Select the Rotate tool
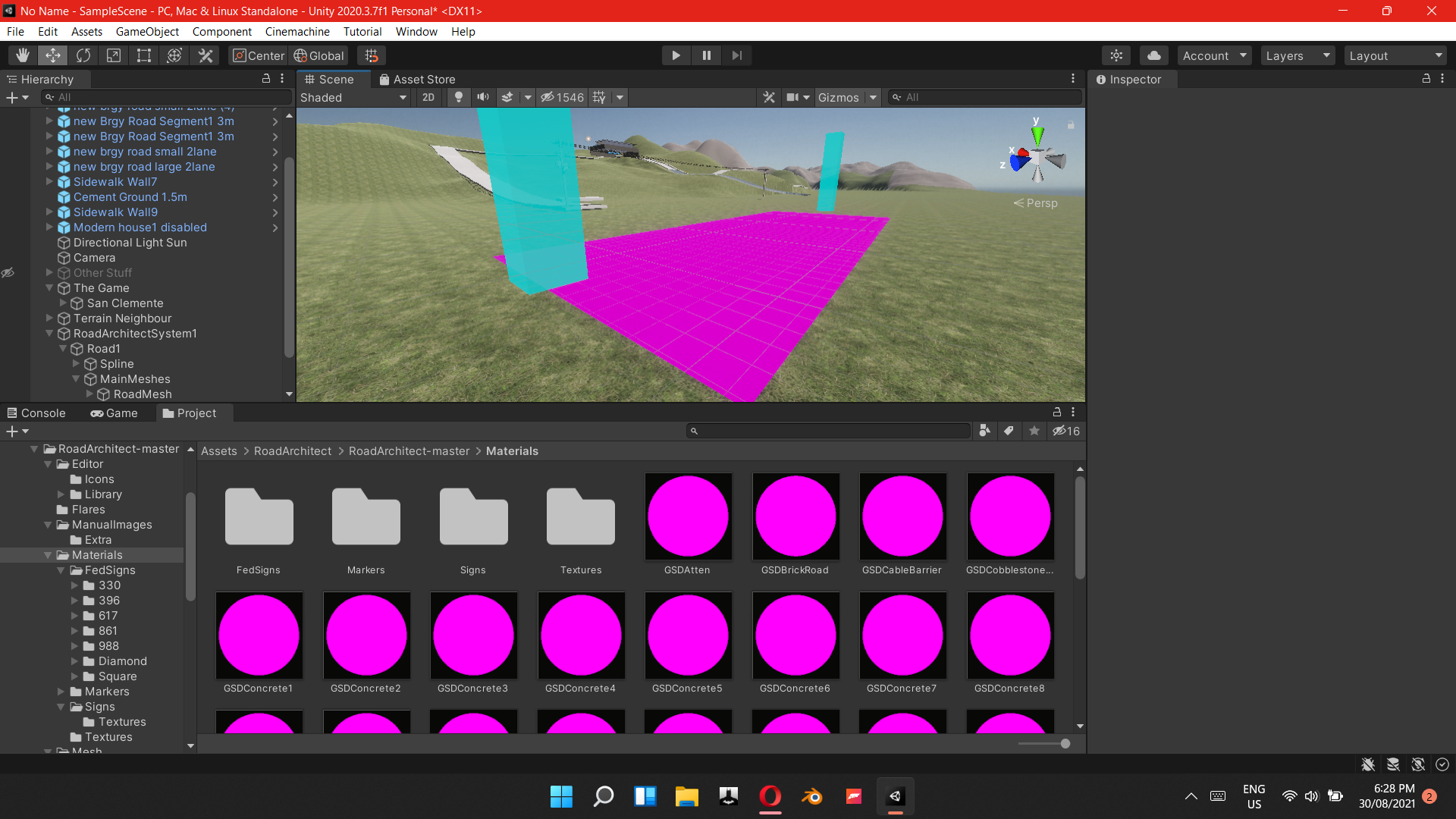Screen dimensions: 1456x819 pos(83,55)
